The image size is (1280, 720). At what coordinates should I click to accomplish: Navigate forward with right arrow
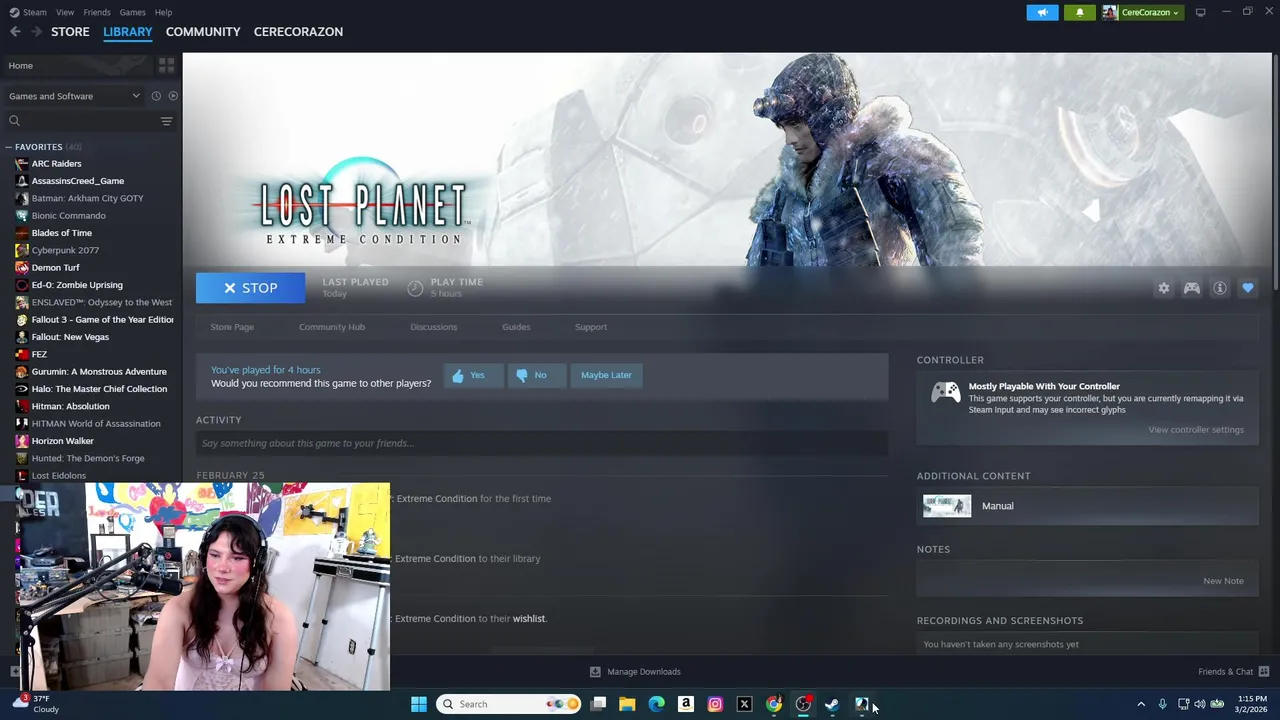36,32
